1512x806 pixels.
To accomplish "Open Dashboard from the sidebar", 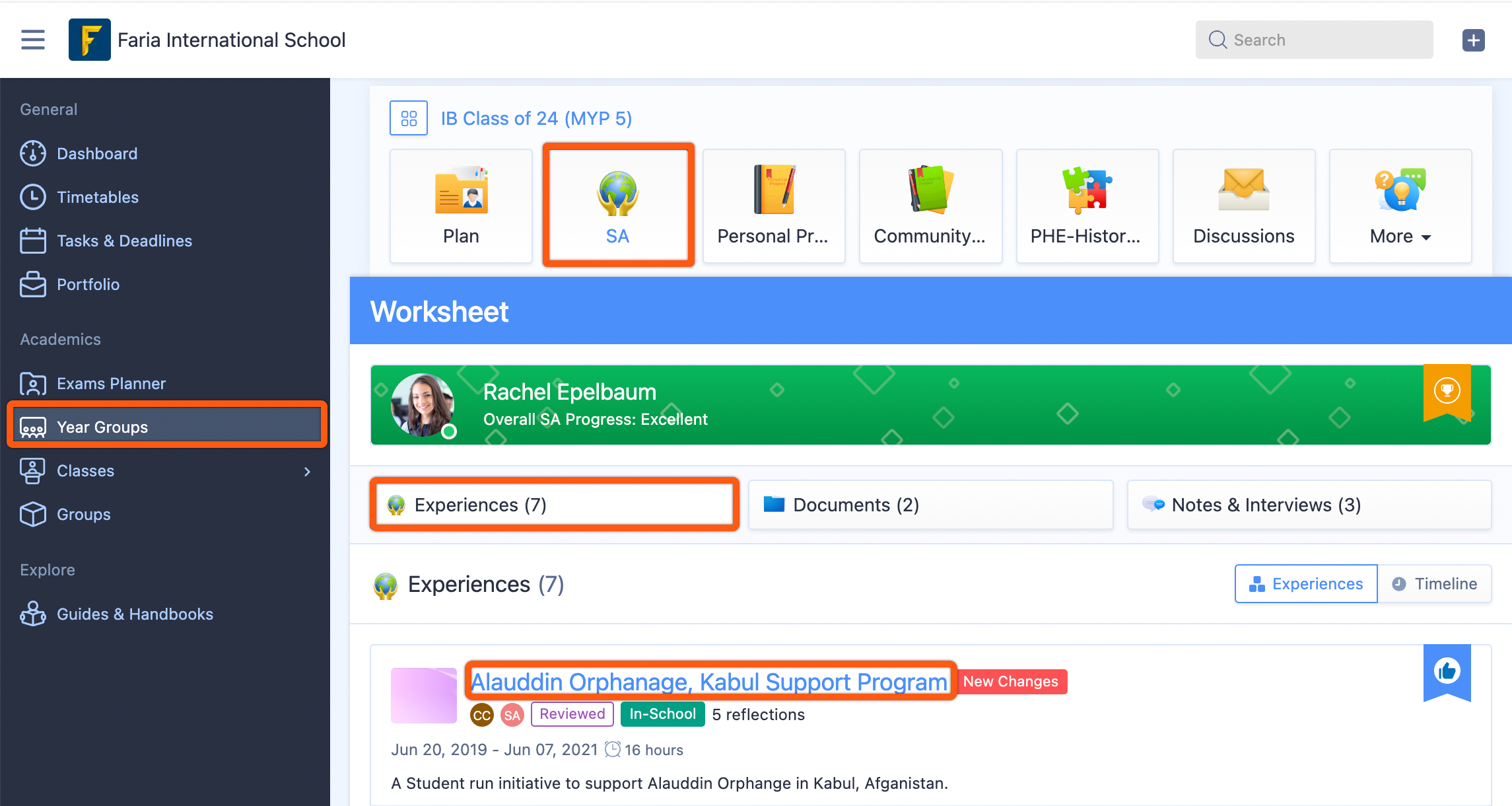I will (97, 153).
